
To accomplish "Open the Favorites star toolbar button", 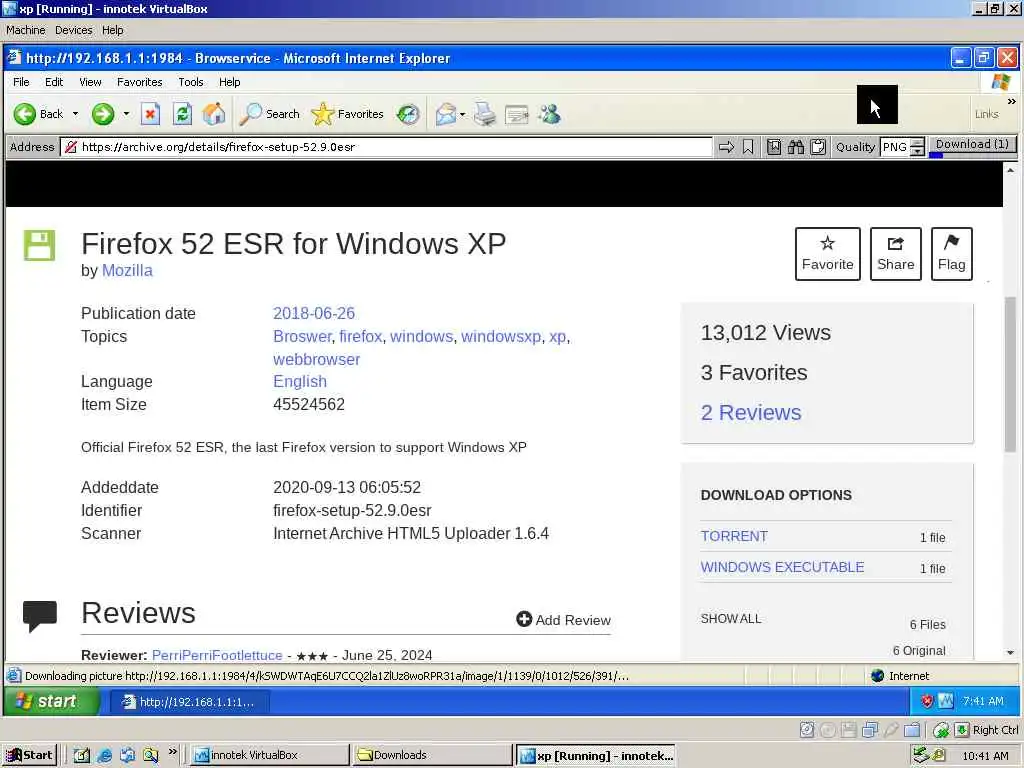I will 347,114.
